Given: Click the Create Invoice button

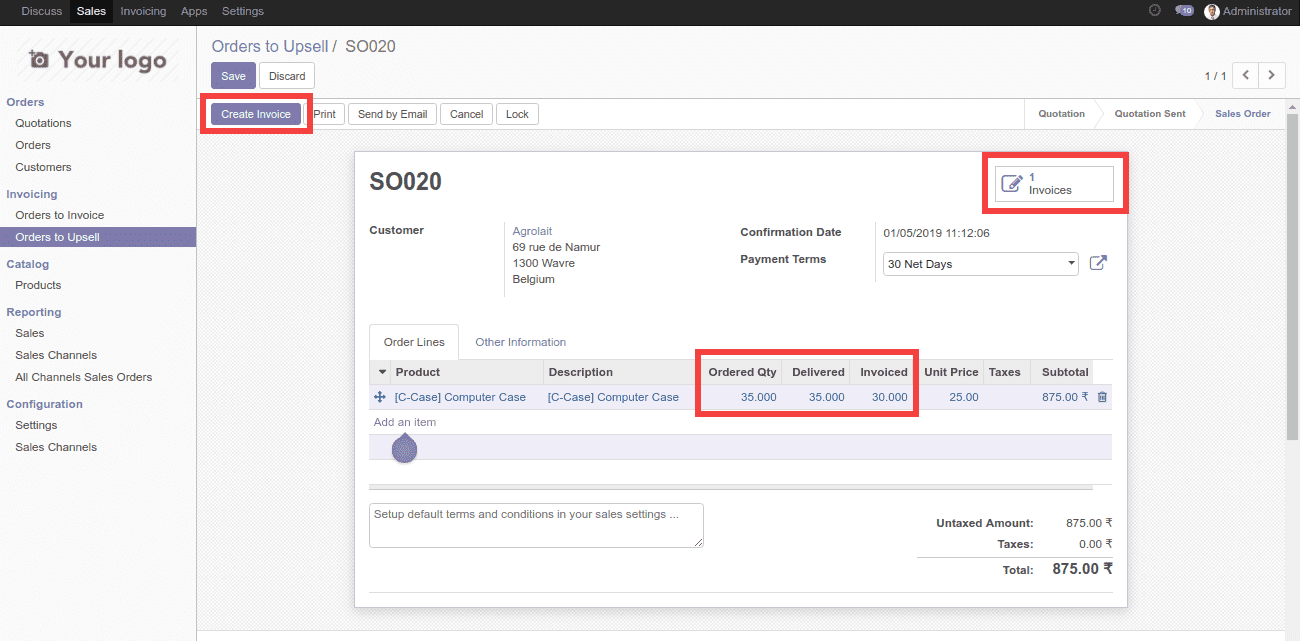Looking at the screenshot, I should click(x=256, y=114).
